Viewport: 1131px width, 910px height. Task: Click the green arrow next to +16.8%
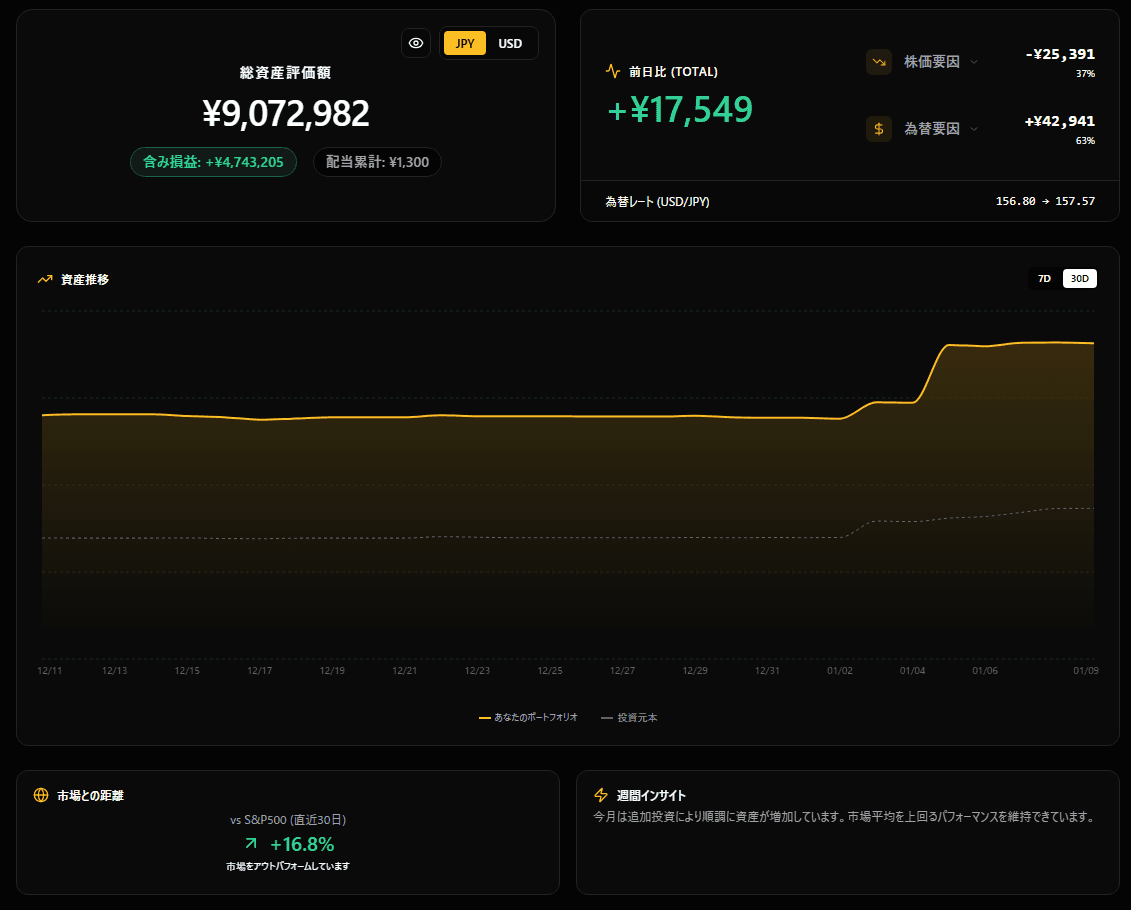pyautogui.click(x=250, y=844)
